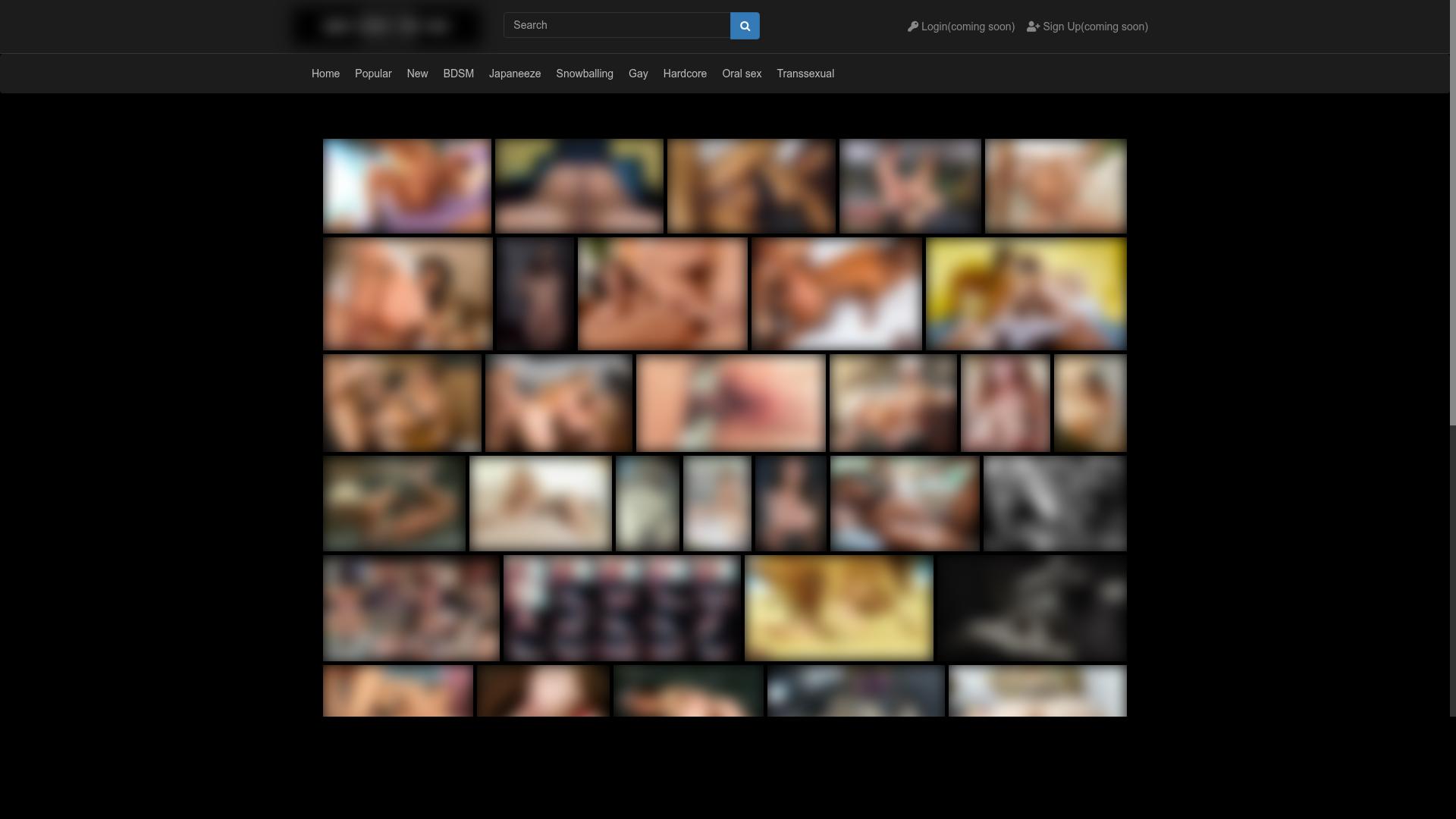
Task: Open the Hardcore category
Action: pyautogui.click(x=684, y=74)
